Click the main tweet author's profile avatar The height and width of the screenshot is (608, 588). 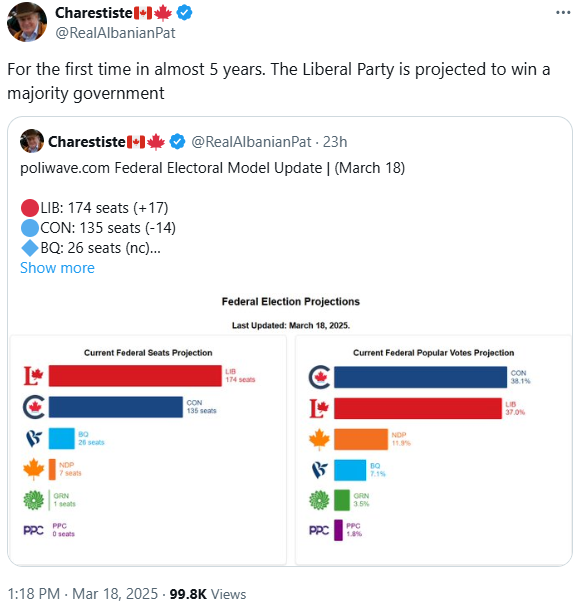[x=27, y=22]
